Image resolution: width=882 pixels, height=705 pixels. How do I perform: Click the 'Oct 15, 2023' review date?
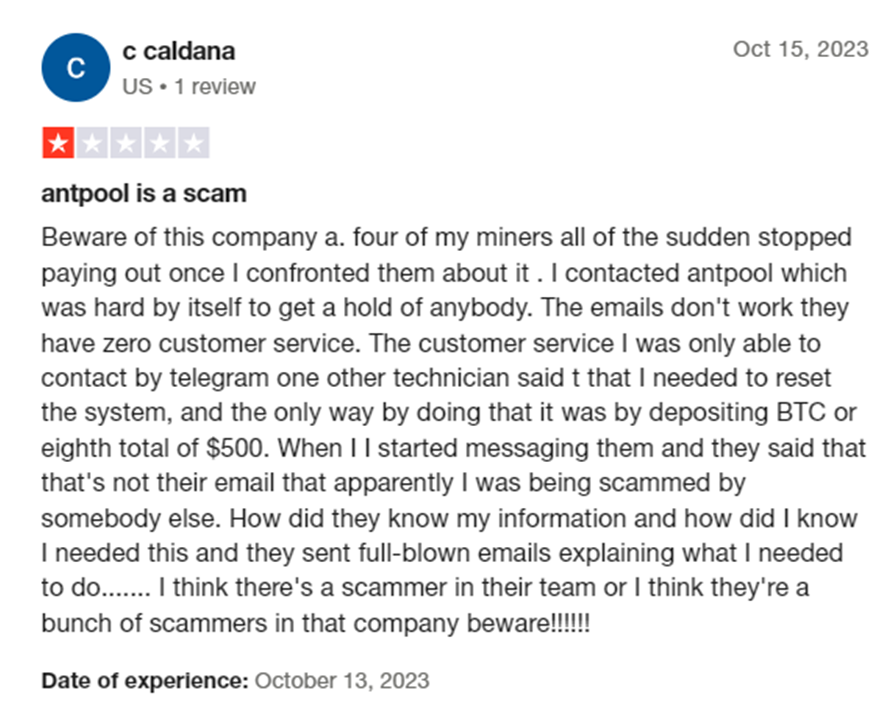tap(801, 50)
